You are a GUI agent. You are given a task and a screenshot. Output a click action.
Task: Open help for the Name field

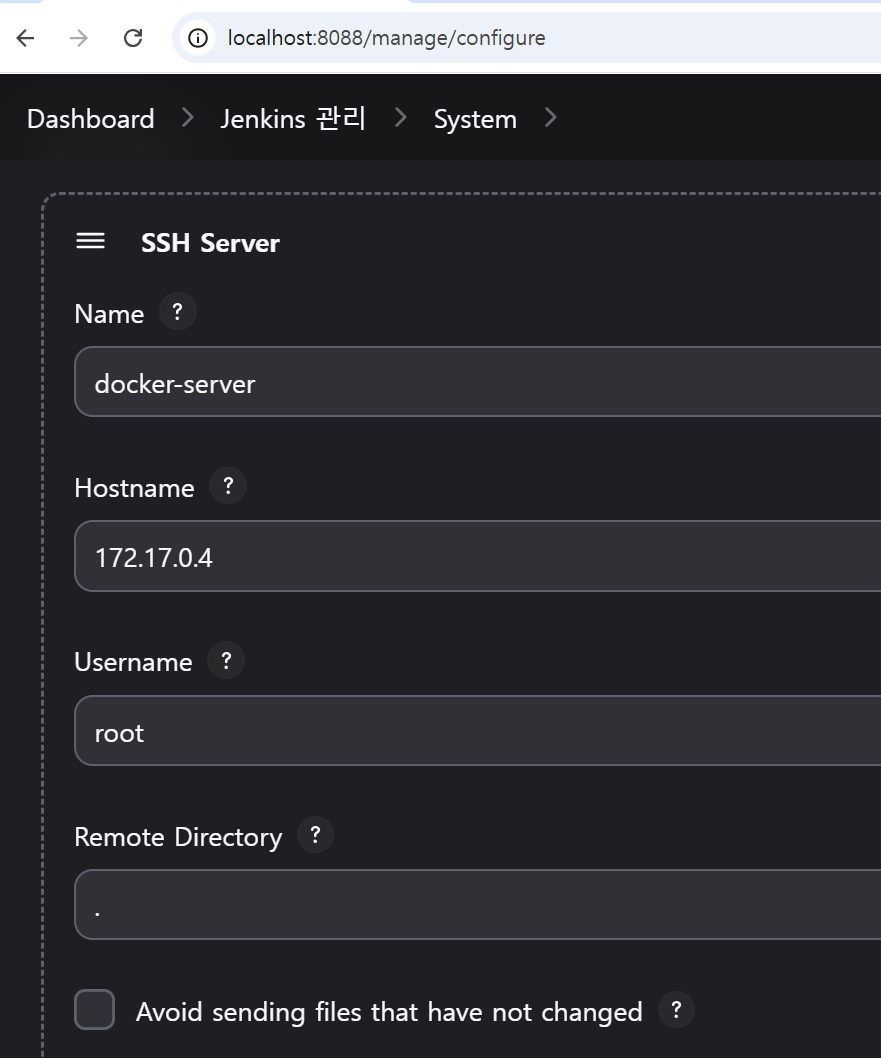point(177,312)
